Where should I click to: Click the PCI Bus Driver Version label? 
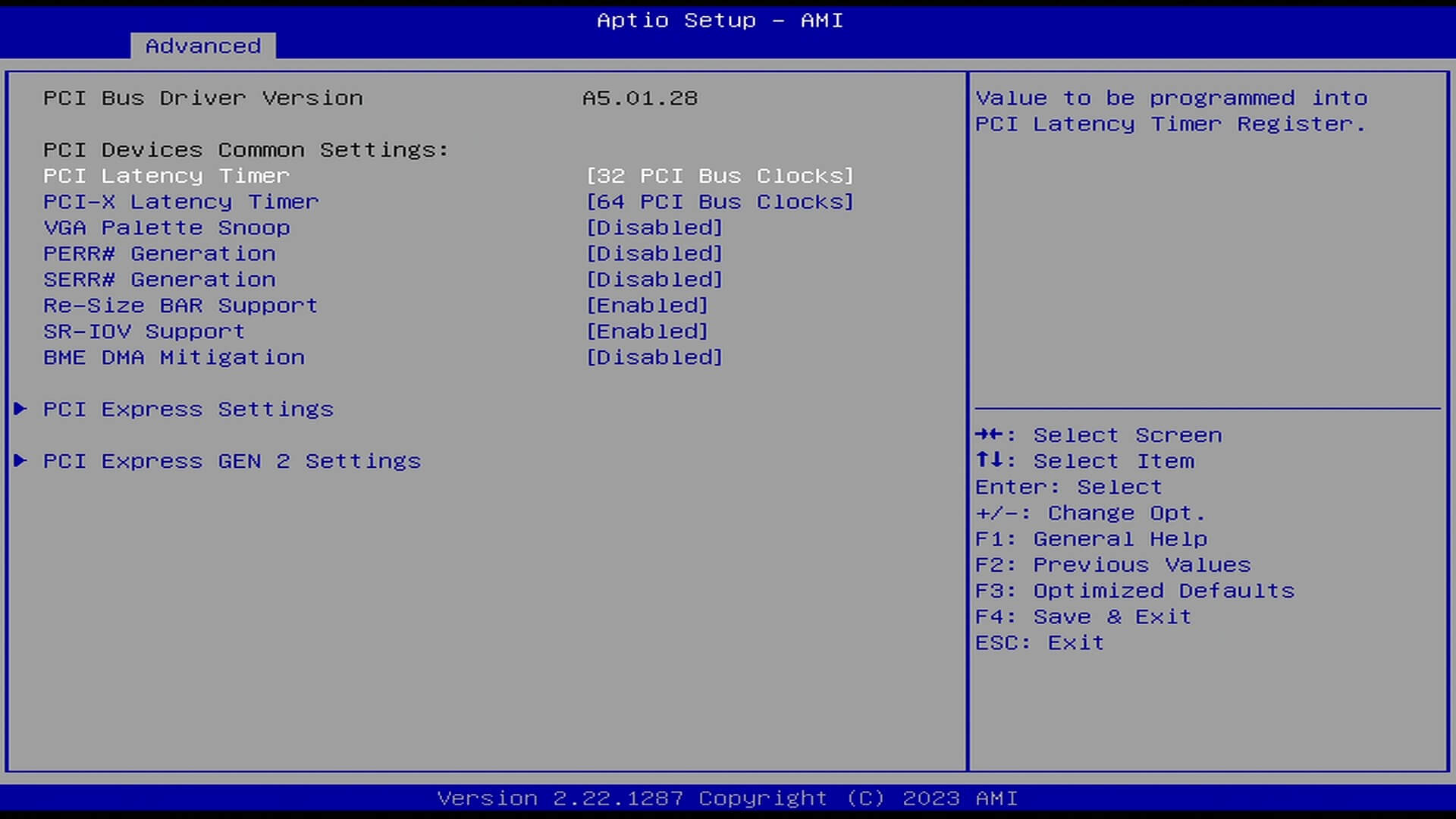pyautogui.click(x=203, y=99)
